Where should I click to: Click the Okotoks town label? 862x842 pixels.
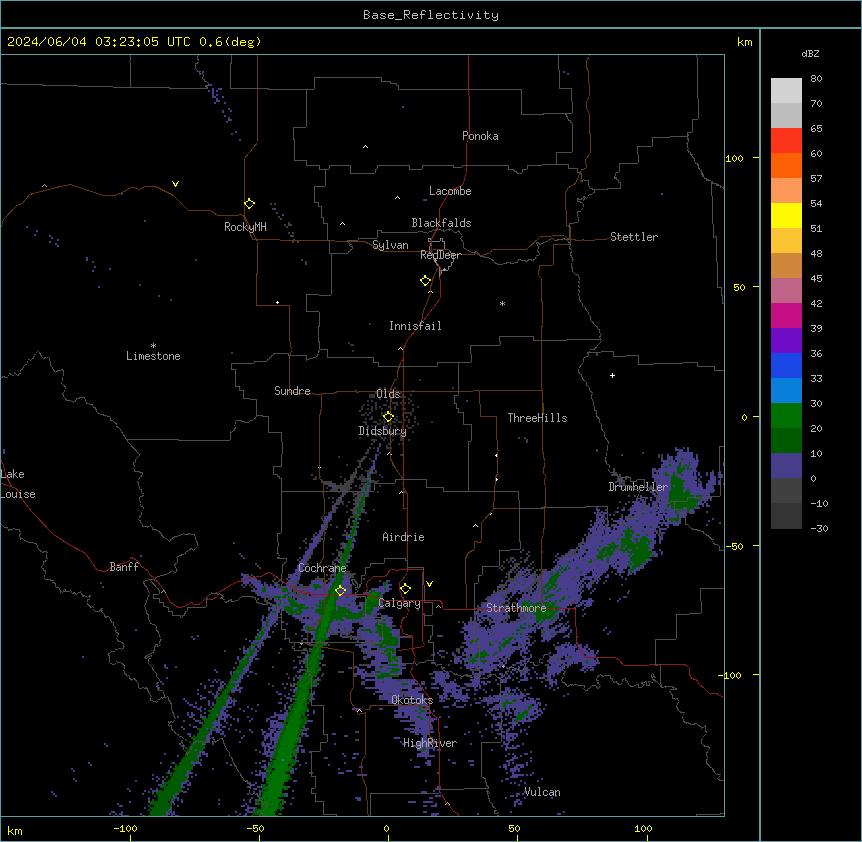[412, 700]
